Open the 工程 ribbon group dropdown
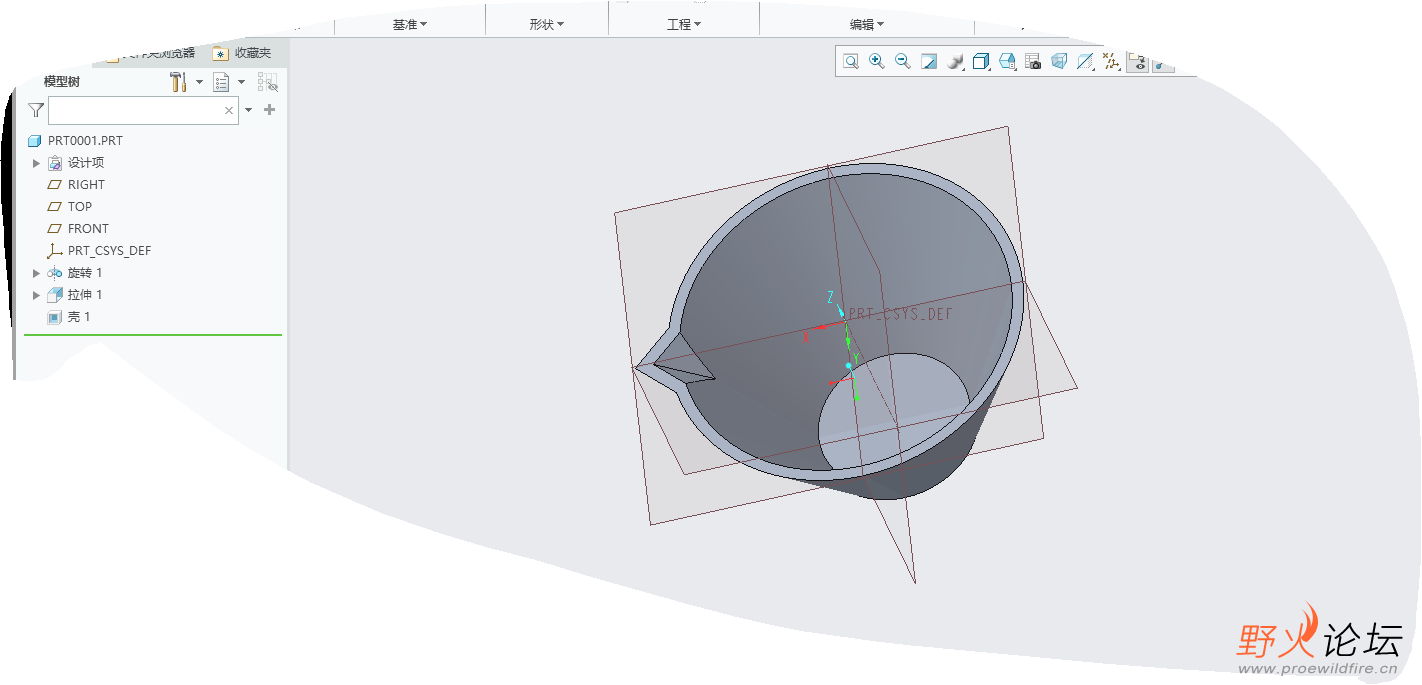Screen dimensions: 1422x685 tap(684, 24)
